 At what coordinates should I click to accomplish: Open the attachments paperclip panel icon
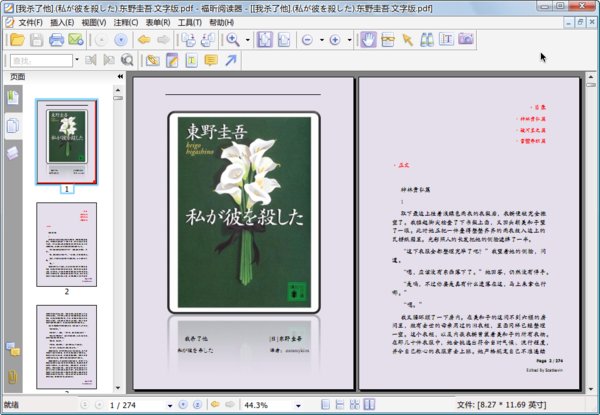13,377
